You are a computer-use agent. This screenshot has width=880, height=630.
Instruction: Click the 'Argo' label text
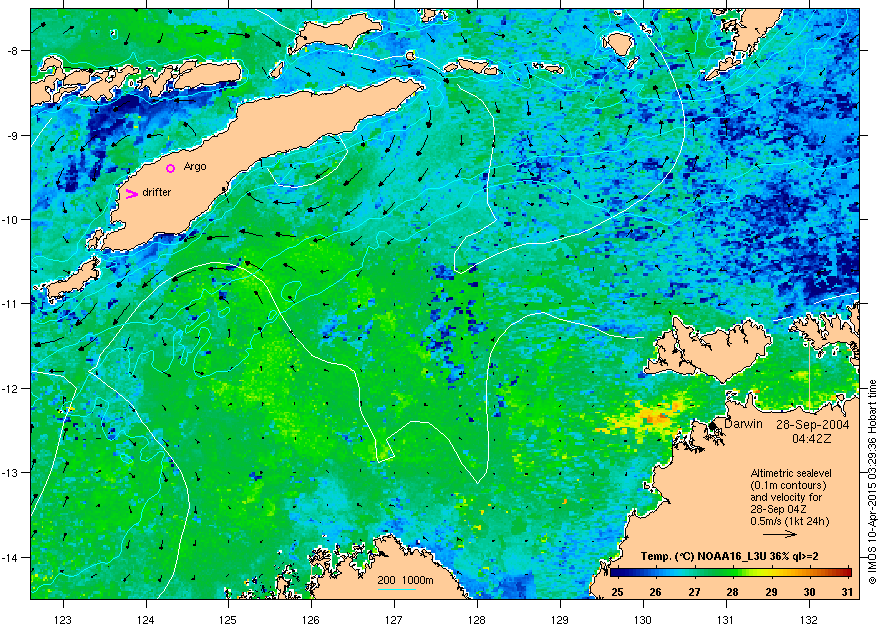pos(195,166)
